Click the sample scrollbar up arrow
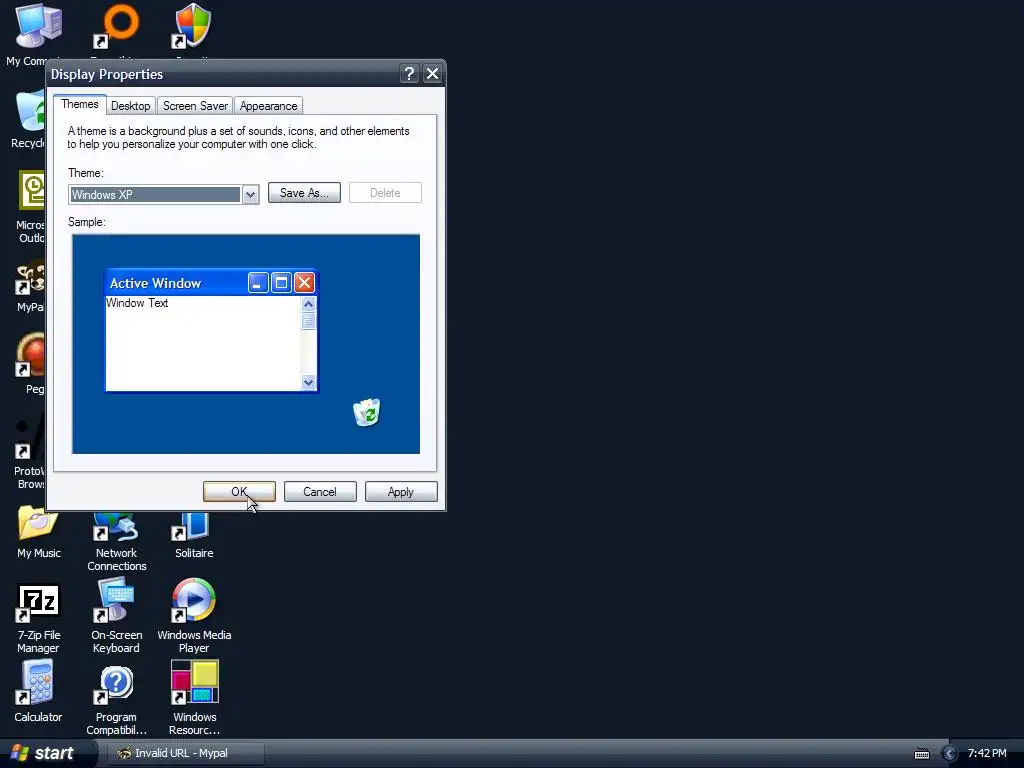Image resolution: width=1024 pixels, height=768 pixels. 309,304
